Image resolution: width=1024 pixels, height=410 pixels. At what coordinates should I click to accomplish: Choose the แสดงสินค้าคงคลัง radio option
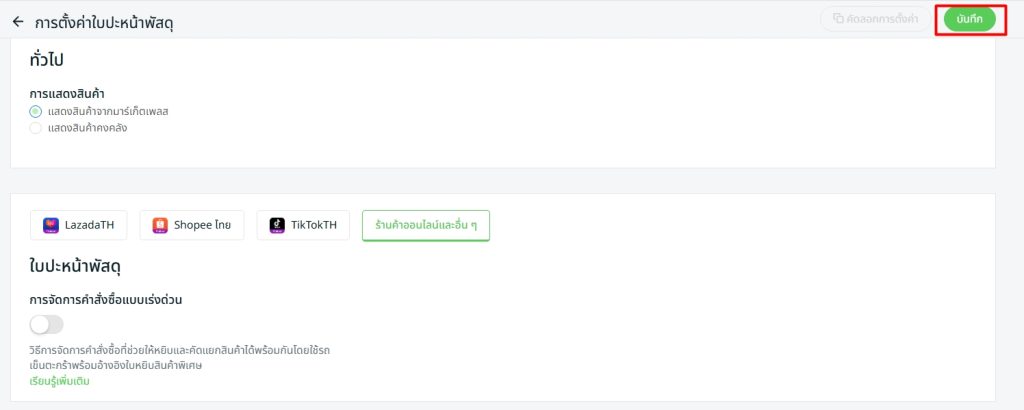coord(36,127)
